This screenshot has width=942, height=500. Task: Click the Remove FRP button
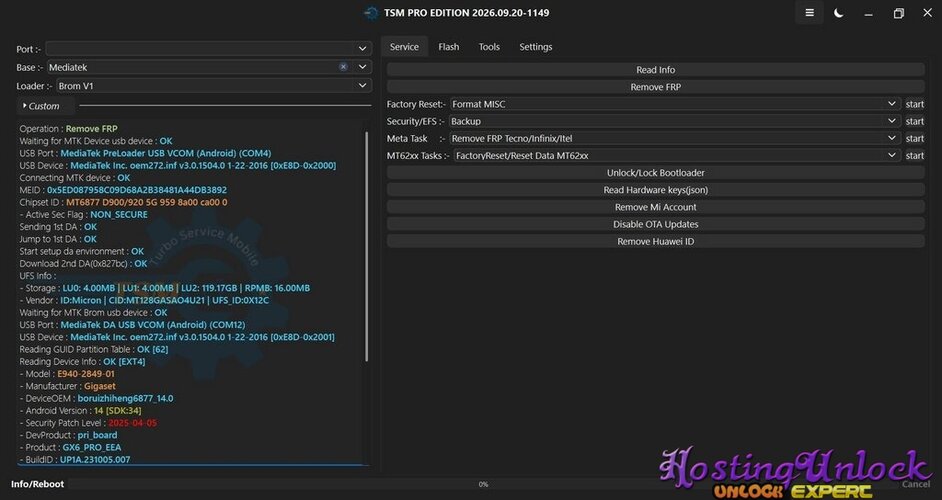655,87
